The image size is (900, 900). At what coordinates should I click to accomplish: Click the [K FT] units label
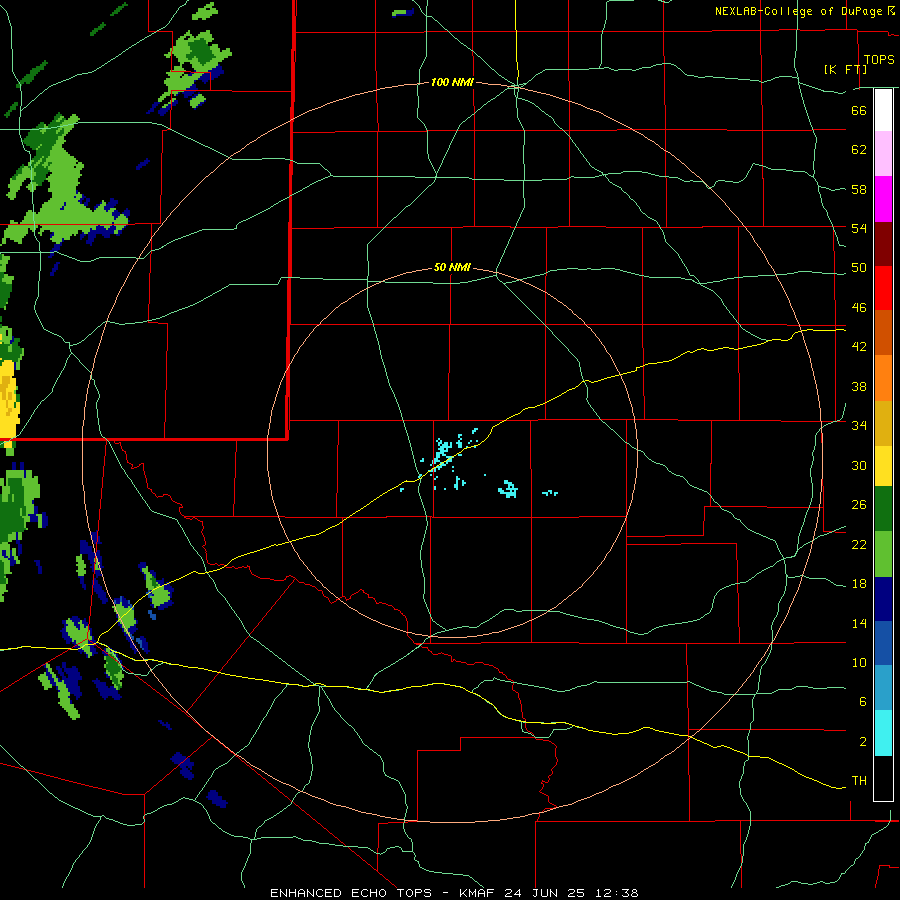pyautogui.click(x=845, y=69)
